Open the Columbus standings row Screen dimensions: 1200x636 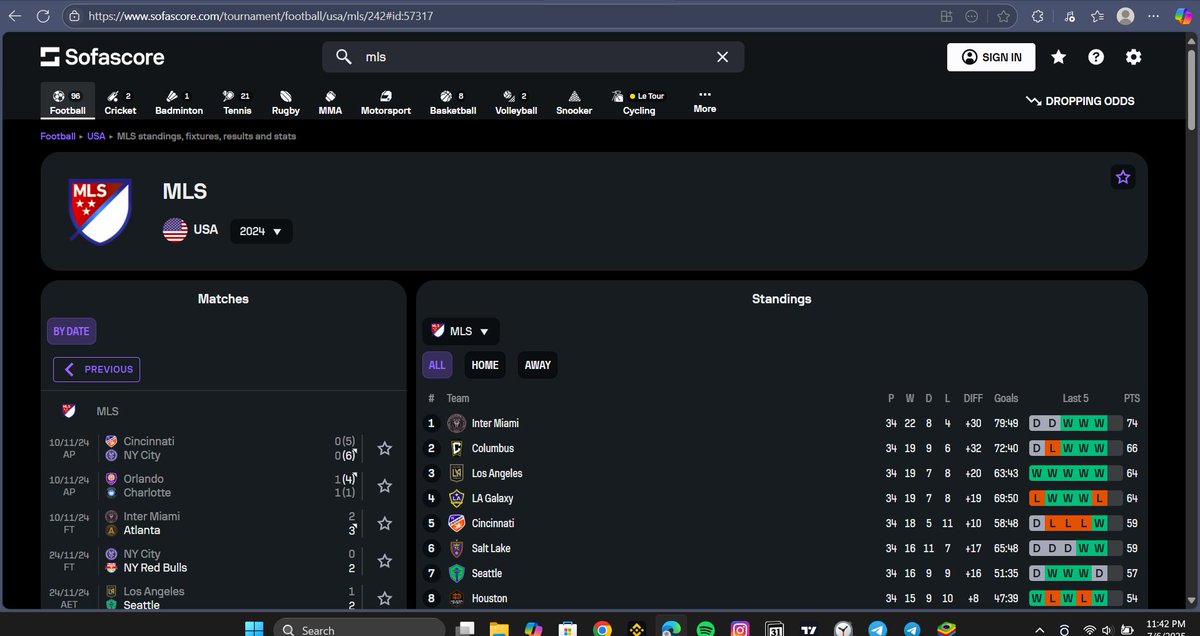(x=784, y=448)
